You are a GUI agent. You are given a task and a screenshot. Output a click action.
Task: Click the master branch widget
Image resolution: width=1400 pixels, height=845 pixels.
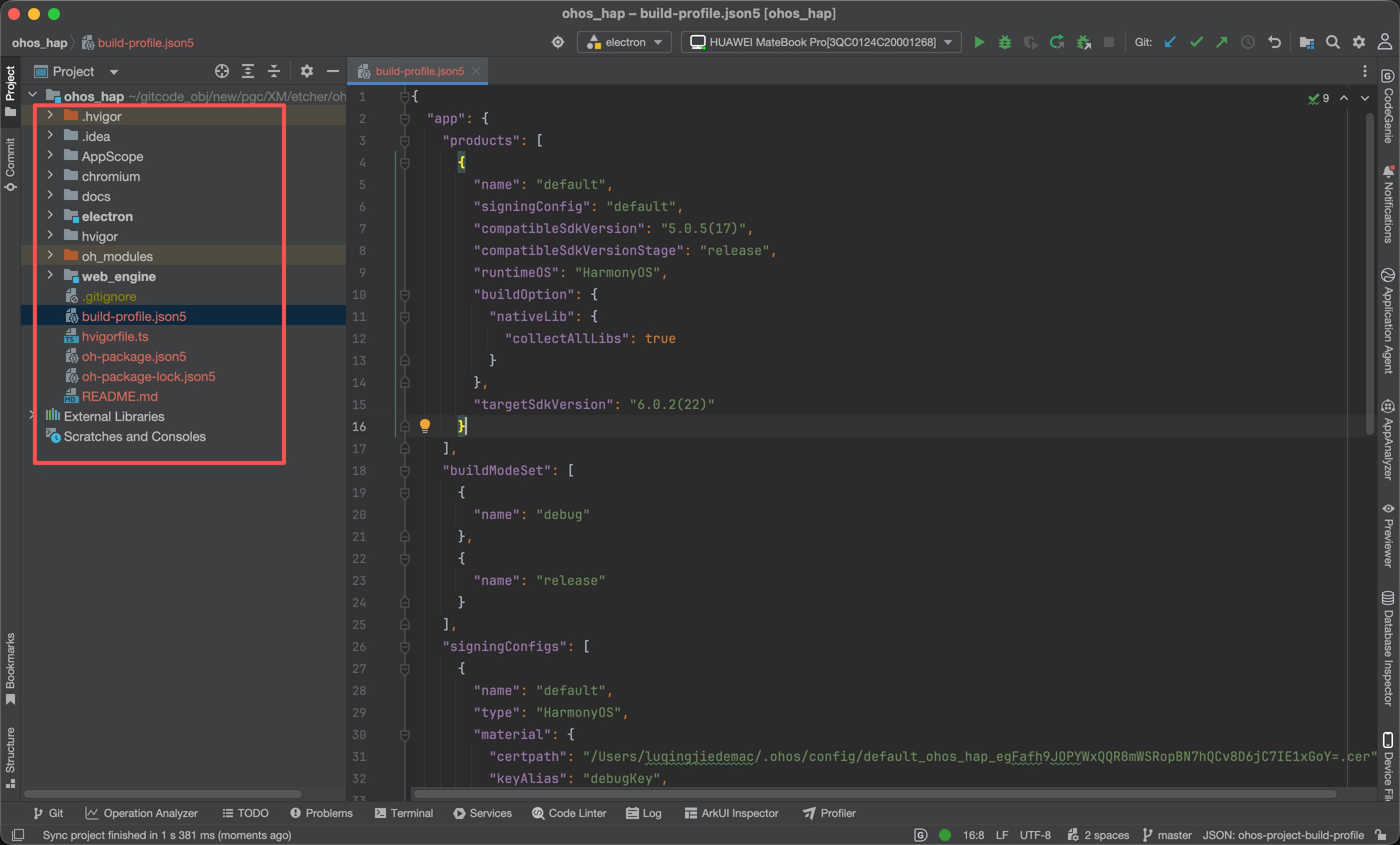[1167, 835]
